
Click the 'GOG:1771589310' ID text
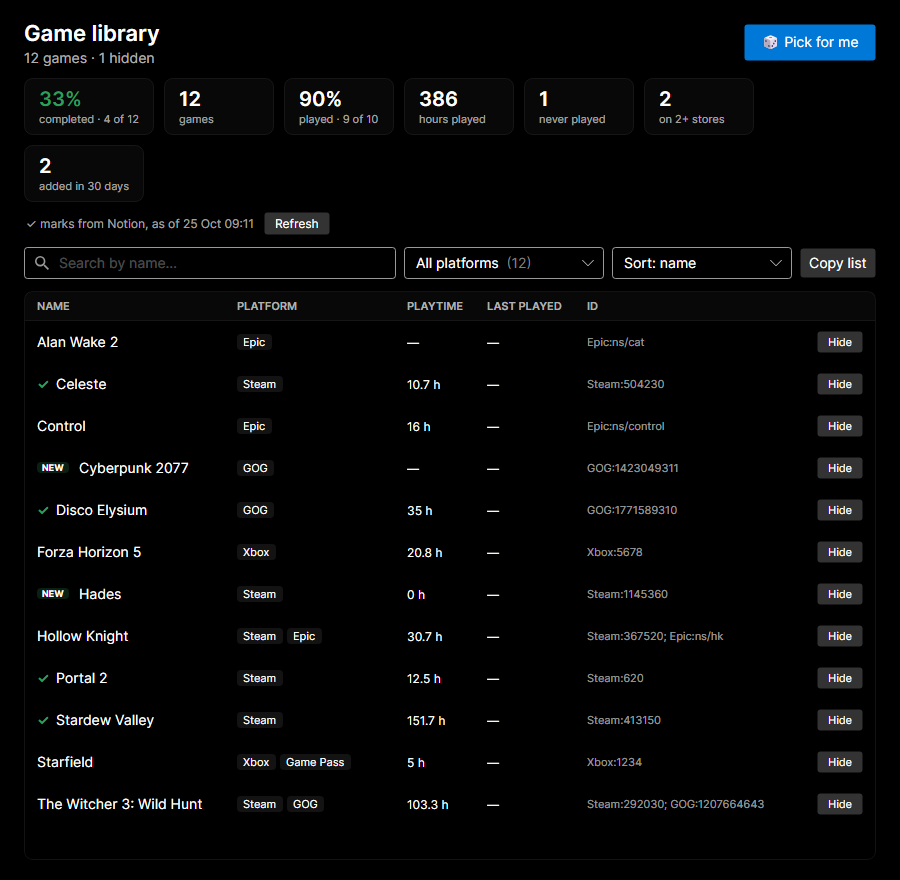pos(631,510)
